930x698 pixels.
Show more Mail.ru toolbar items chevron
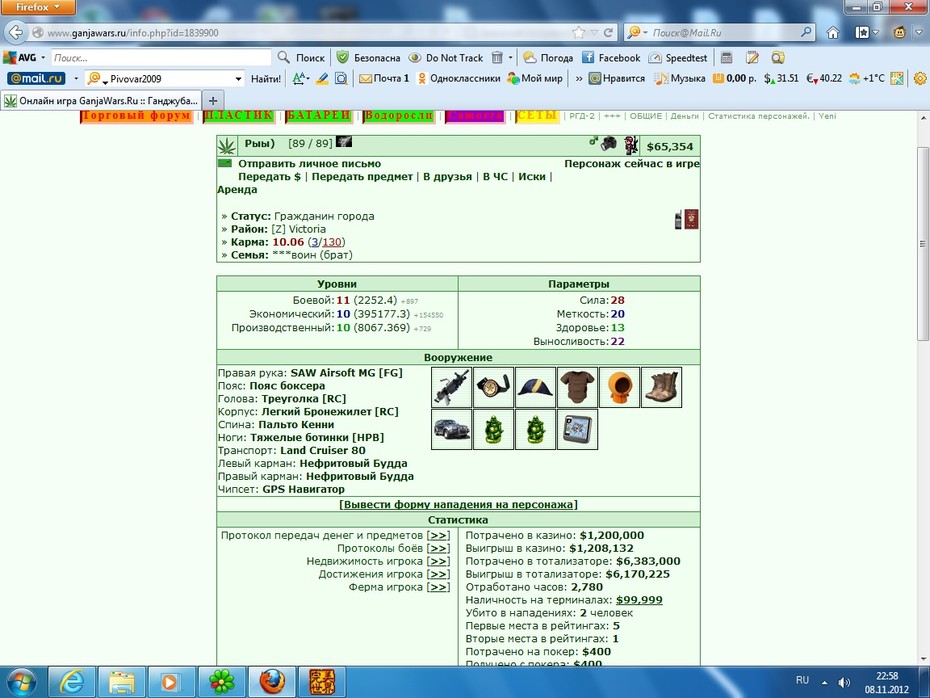579,78
